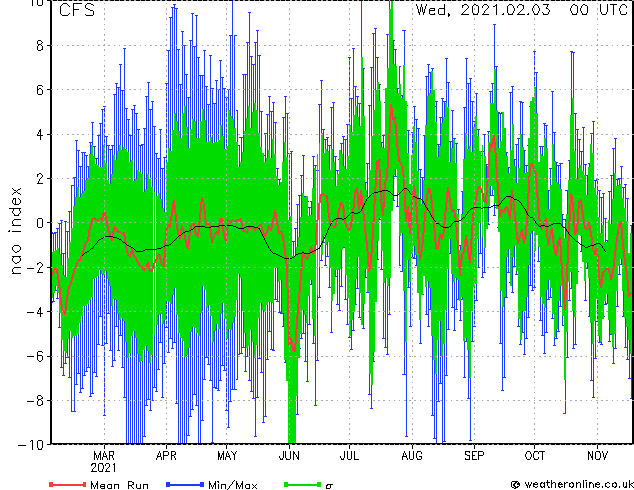
Task: Click the green sigma legend line
Action: (x=303, y=484)
